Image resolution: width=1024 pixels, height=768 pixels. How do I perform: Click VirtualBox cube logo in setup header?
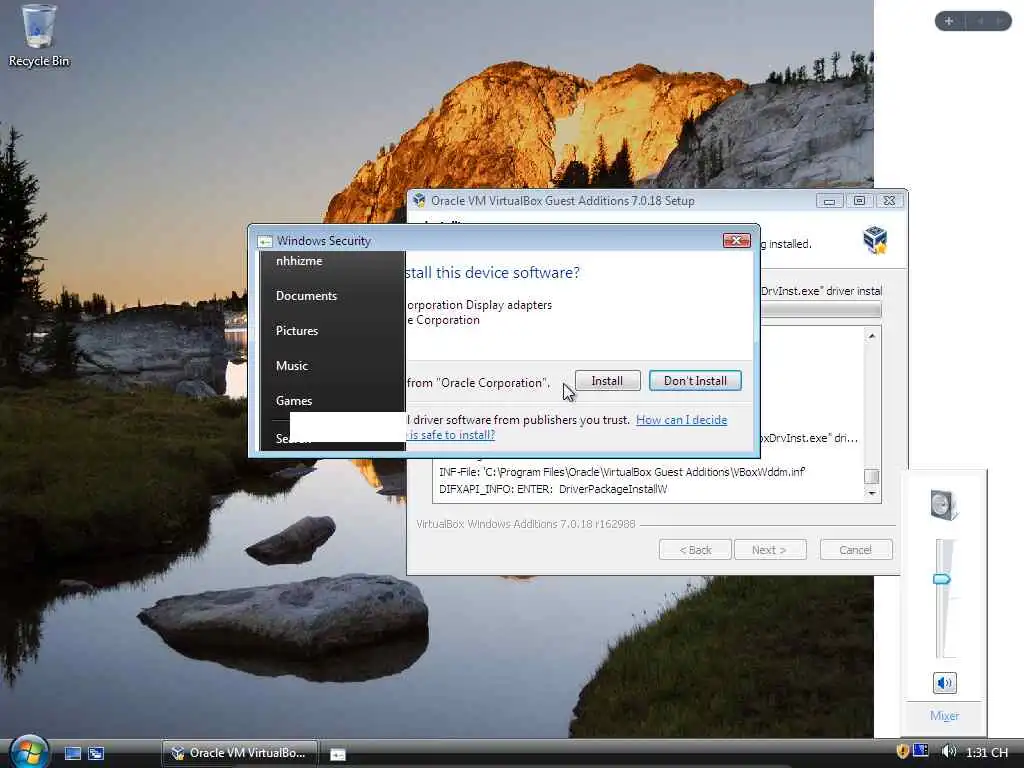(874, 240)
